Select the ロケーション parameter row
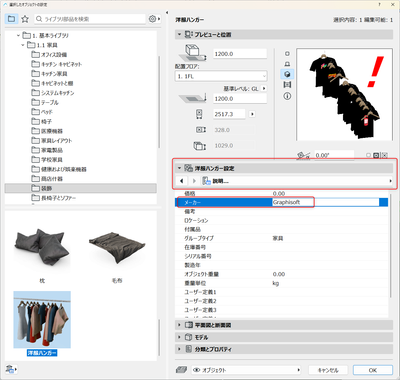Image resolution: width=400 pixels, height=380 pixels. tap(282, 220)
